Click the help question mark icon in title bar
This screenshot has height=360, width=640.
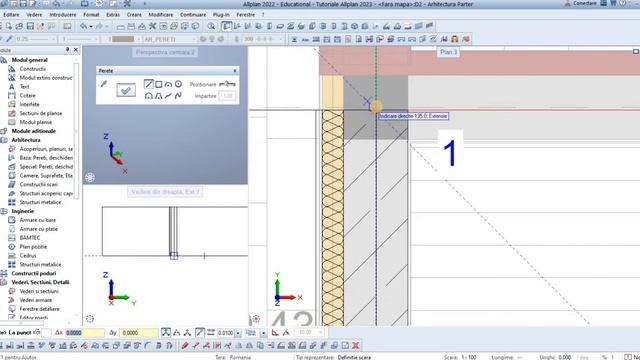(623, 3)
